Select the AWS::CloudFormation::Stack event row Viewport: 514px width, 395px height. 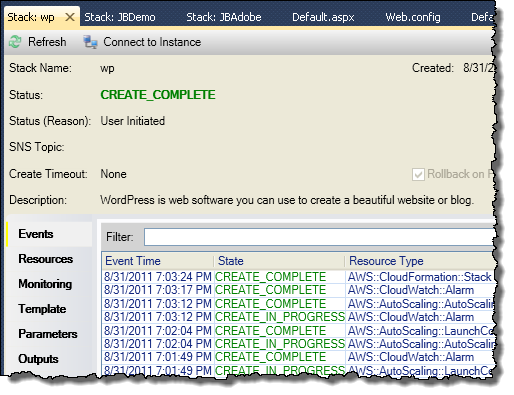pyautogui.click(x=298, y=277)
